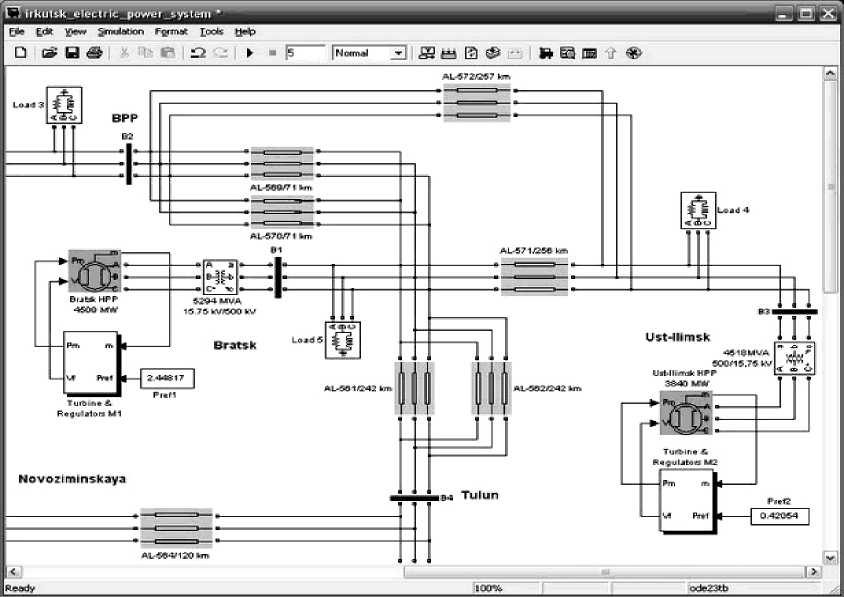Select bus bar B2 at BPP
The image size is (844, 597).
tap(129, 164)
